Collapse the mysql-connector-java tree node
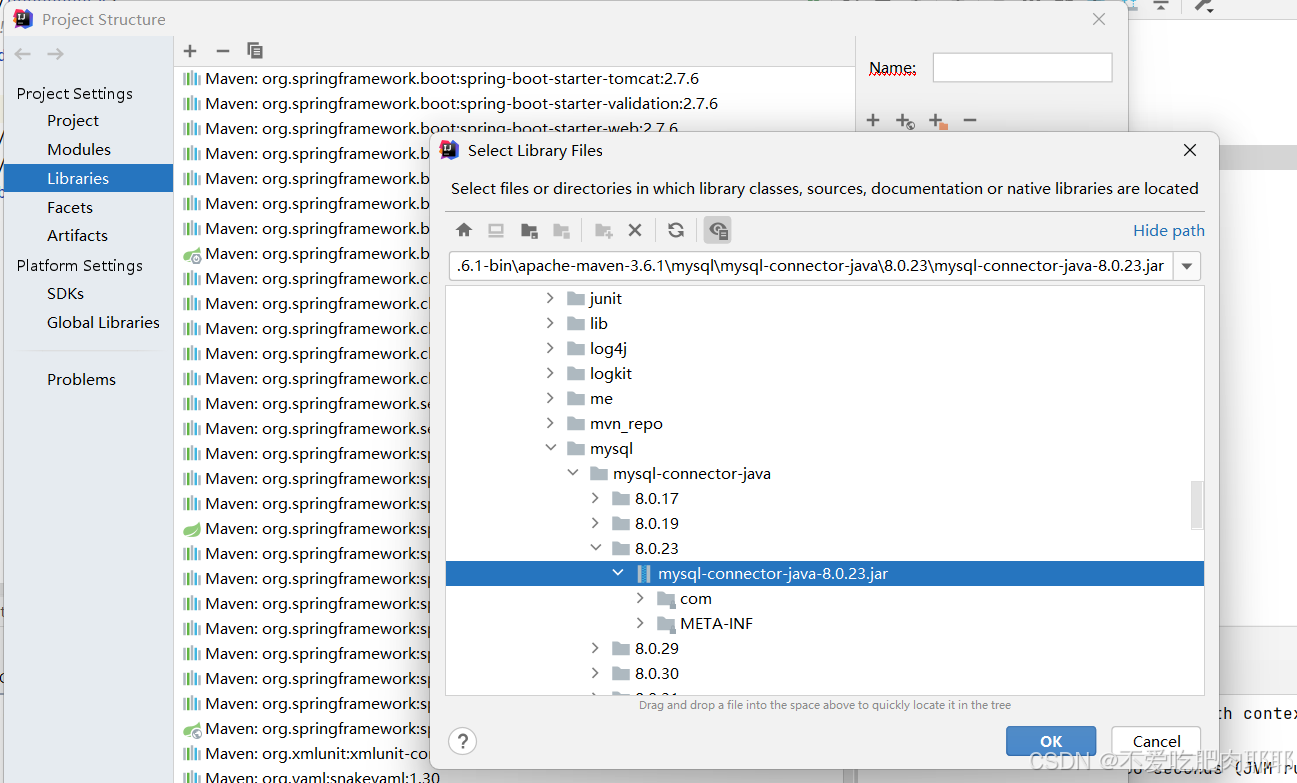The image size is (1297, 783). coord(572,472)
